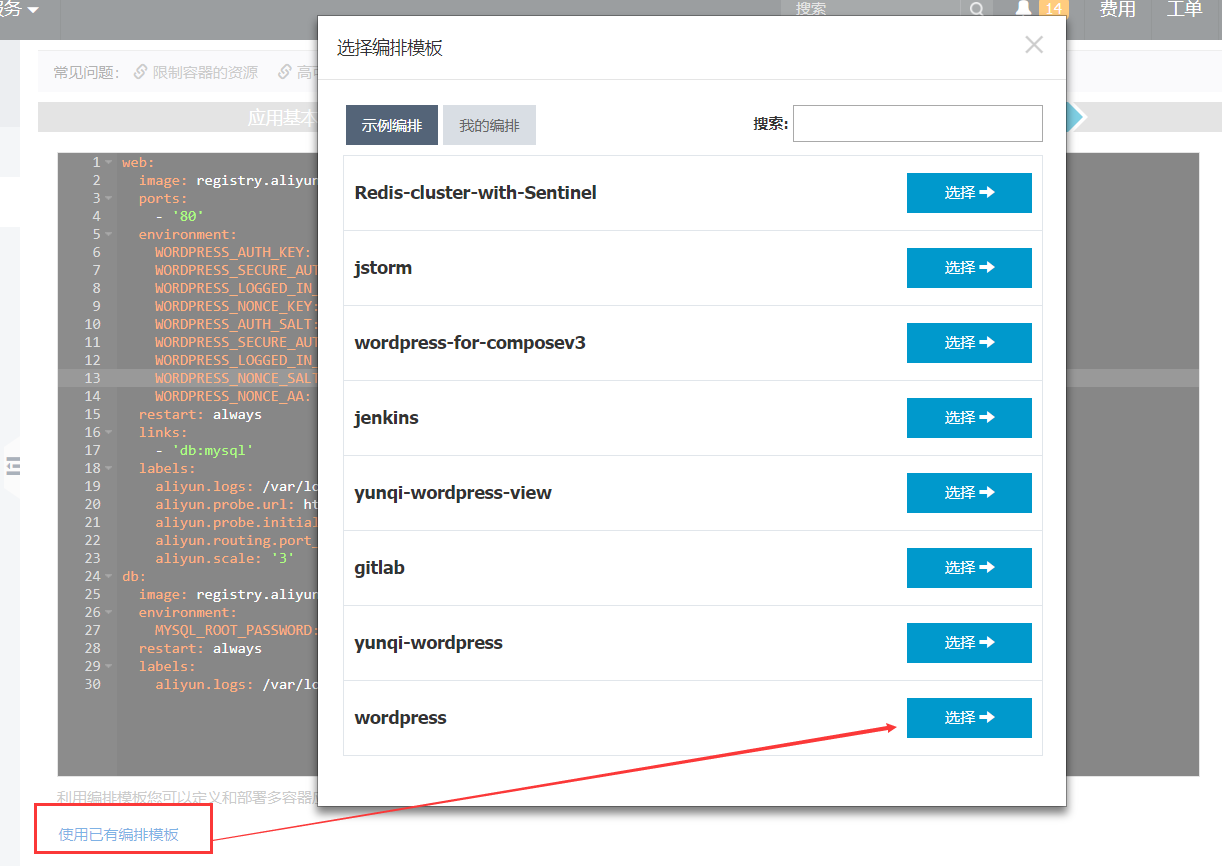Click the sidebar collapse handle icon
1222x866 pixels.
pyautogui.click(x=13, y=466)
